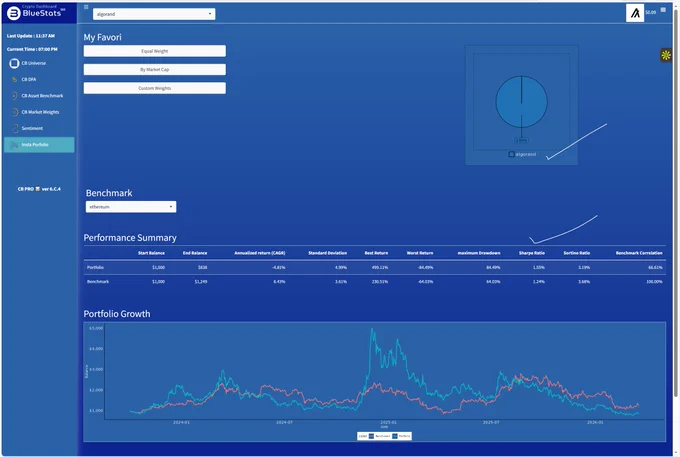Toggle algorand pie legend swatch
The width and height of the screenshot is (680, 457).
click(511, 154)
